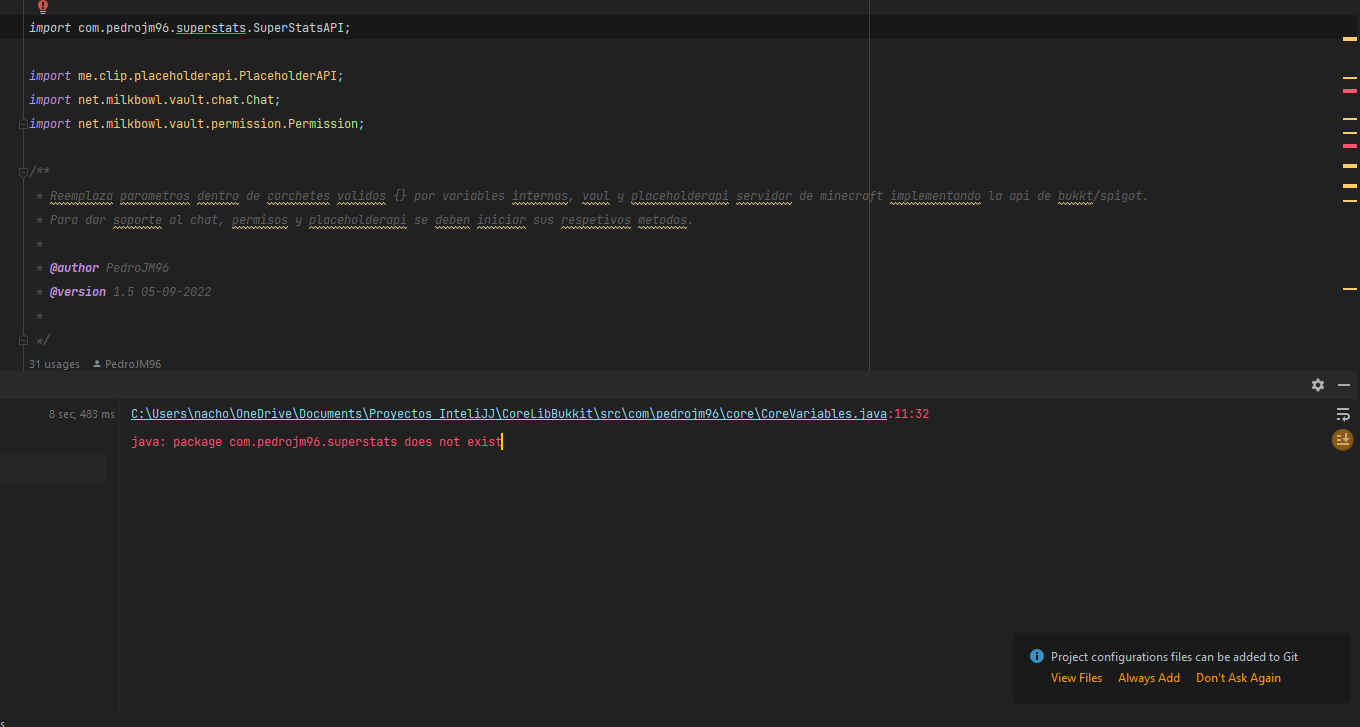1360x727 pixels.
Task: Click PlaceholderAPI class in import line
Action: (x=287, y=76)
